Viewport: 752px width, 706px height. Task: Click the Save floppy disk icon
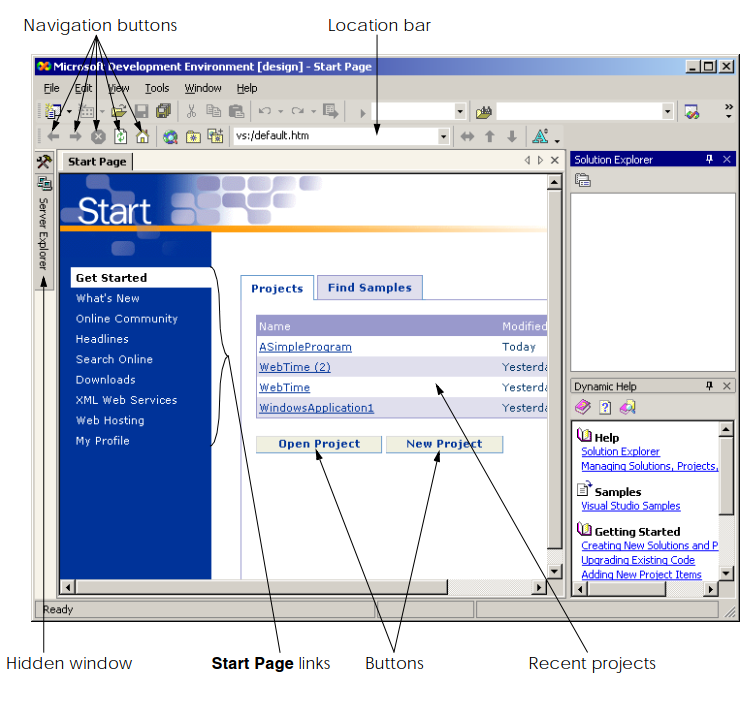pos(141,111)
